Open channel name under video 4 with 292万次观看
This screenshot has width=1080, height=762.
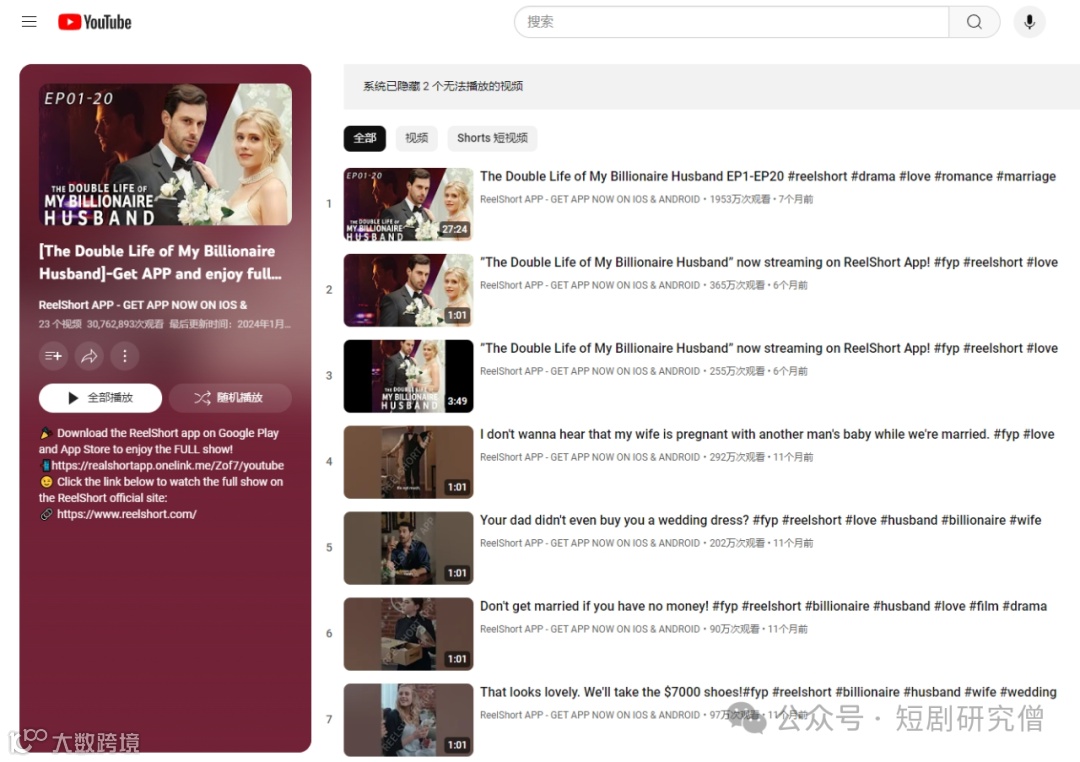(590, 457)
